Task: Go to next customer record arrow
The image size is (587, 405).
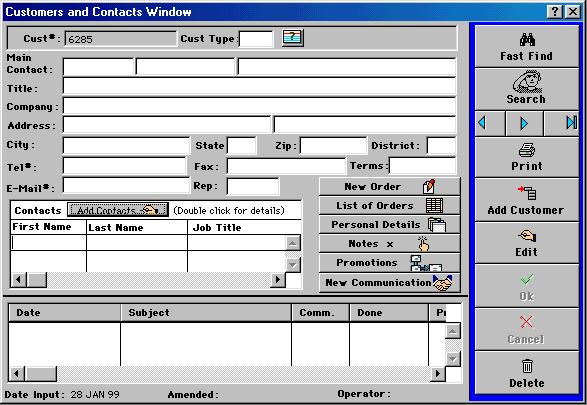Action: (x=524, y=123)
